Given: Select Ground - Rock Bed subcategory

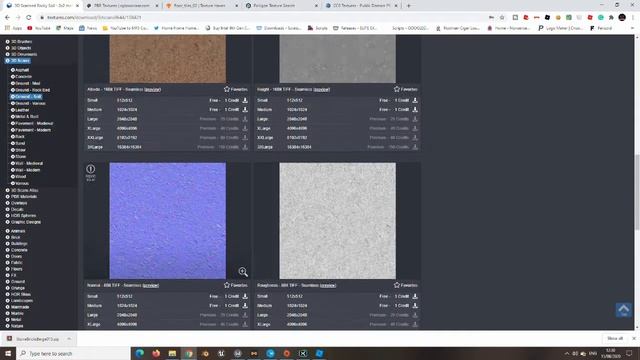Looking at the screenshot, I should pyautogui.click(x=32, y=90).
